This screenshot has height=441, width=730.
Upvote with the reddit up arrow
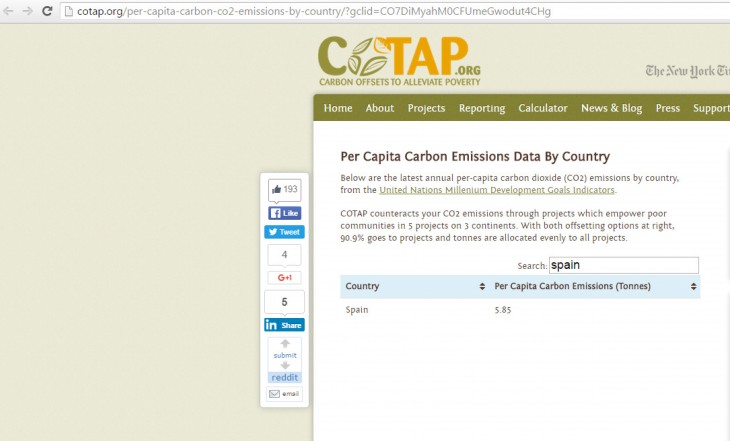point(285,343)
